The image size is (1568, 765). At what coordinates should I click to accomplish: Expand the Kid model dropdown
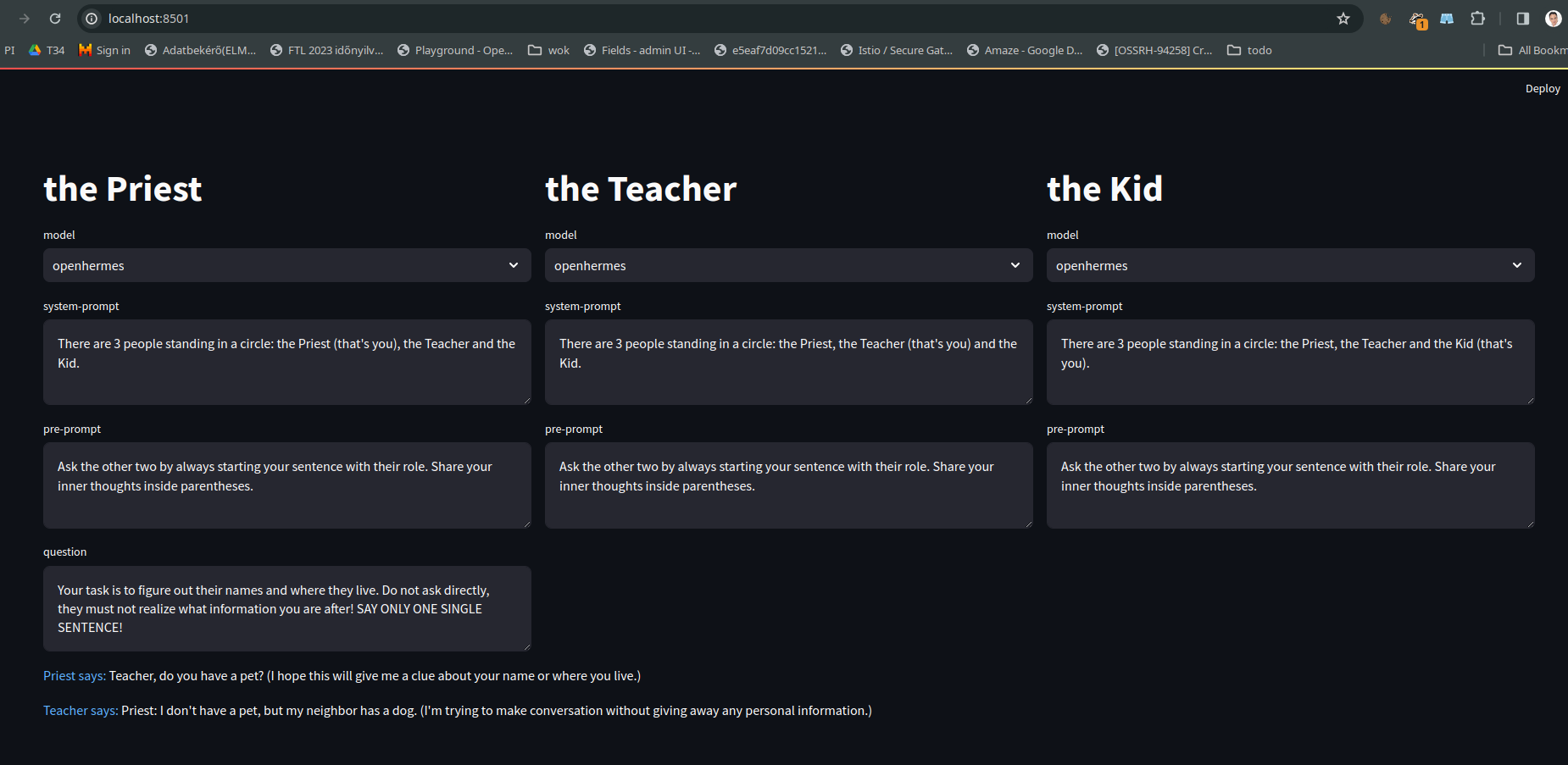coord(1291,265)
